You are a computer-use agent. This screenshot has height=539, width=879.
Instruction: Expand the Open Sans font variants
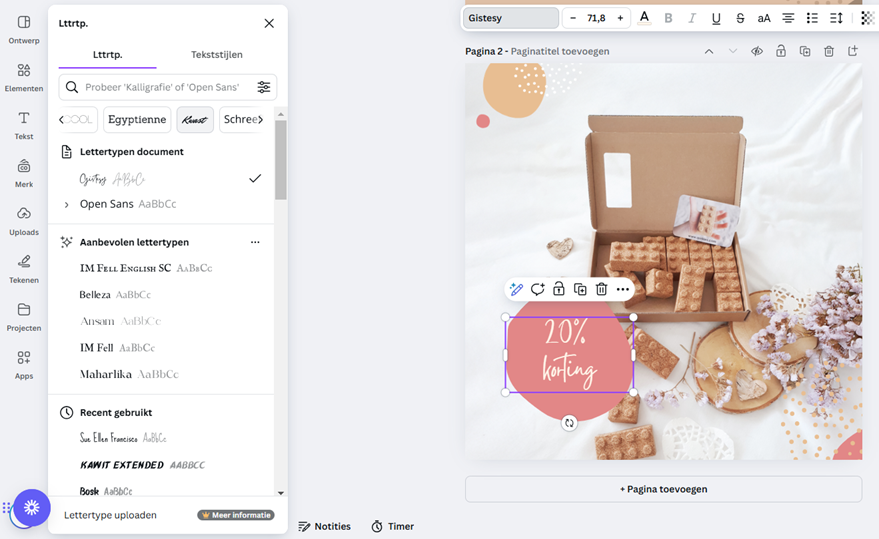pyautogui.click(x=67, y=204)
